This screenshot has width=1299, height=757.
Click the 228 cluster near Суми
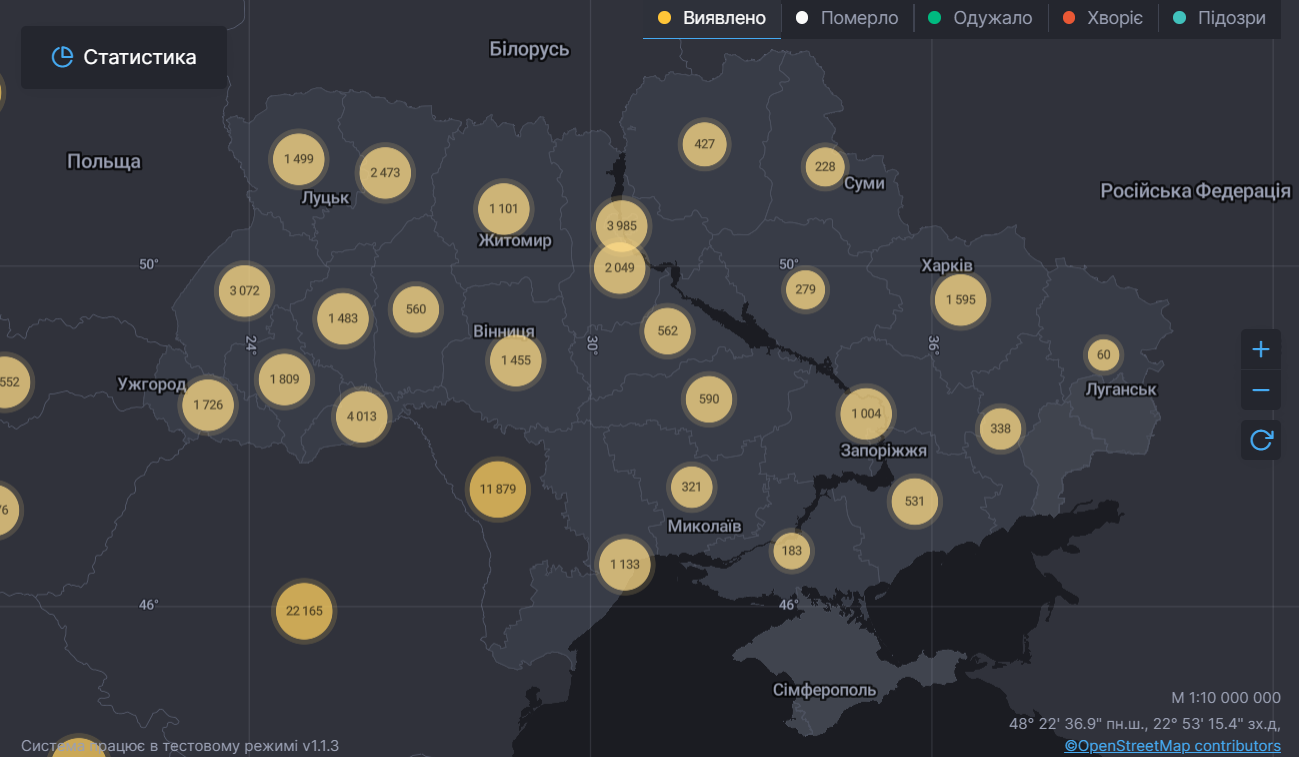coord(825,166)
